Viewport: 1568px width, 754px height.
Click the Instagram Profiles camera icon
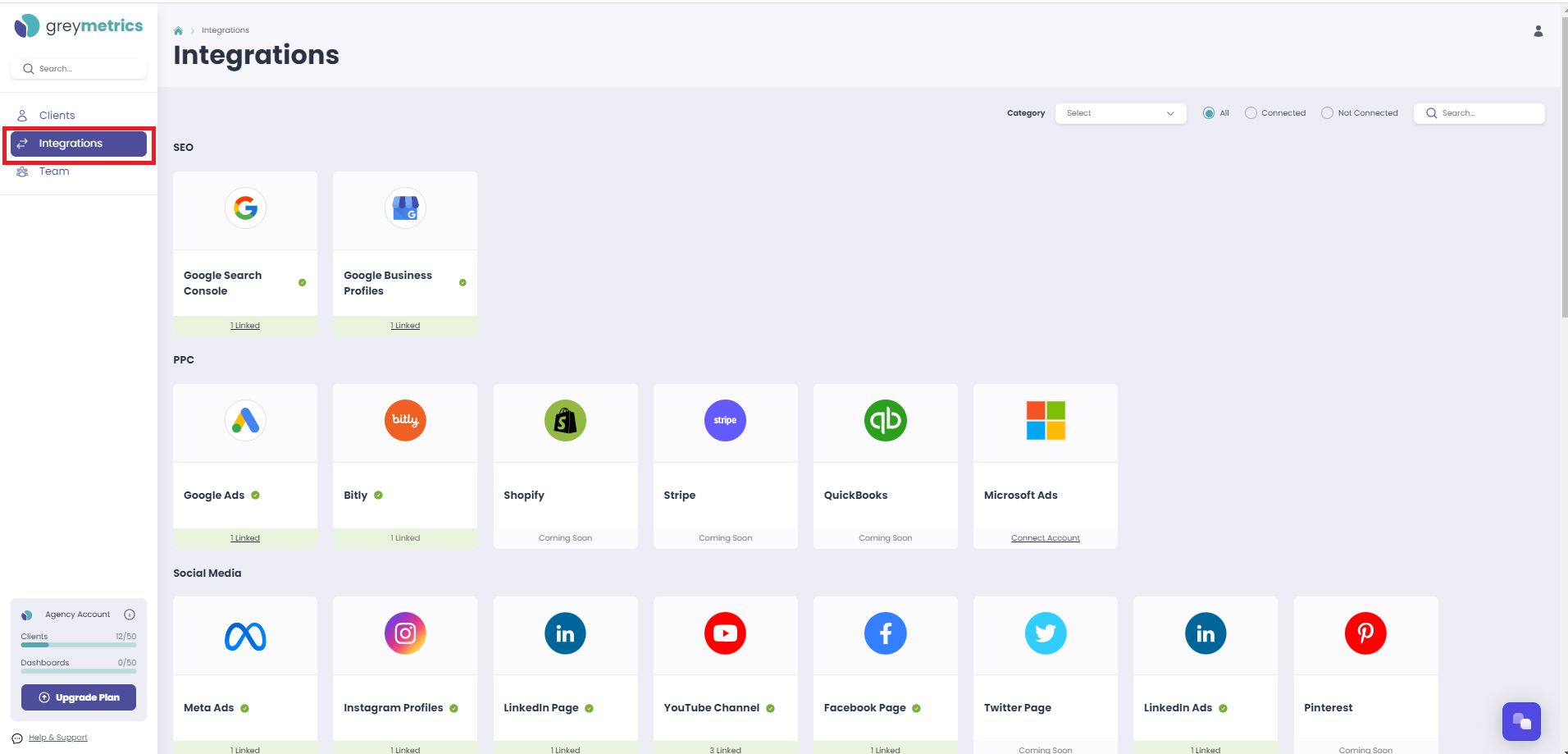click(405, 633)
